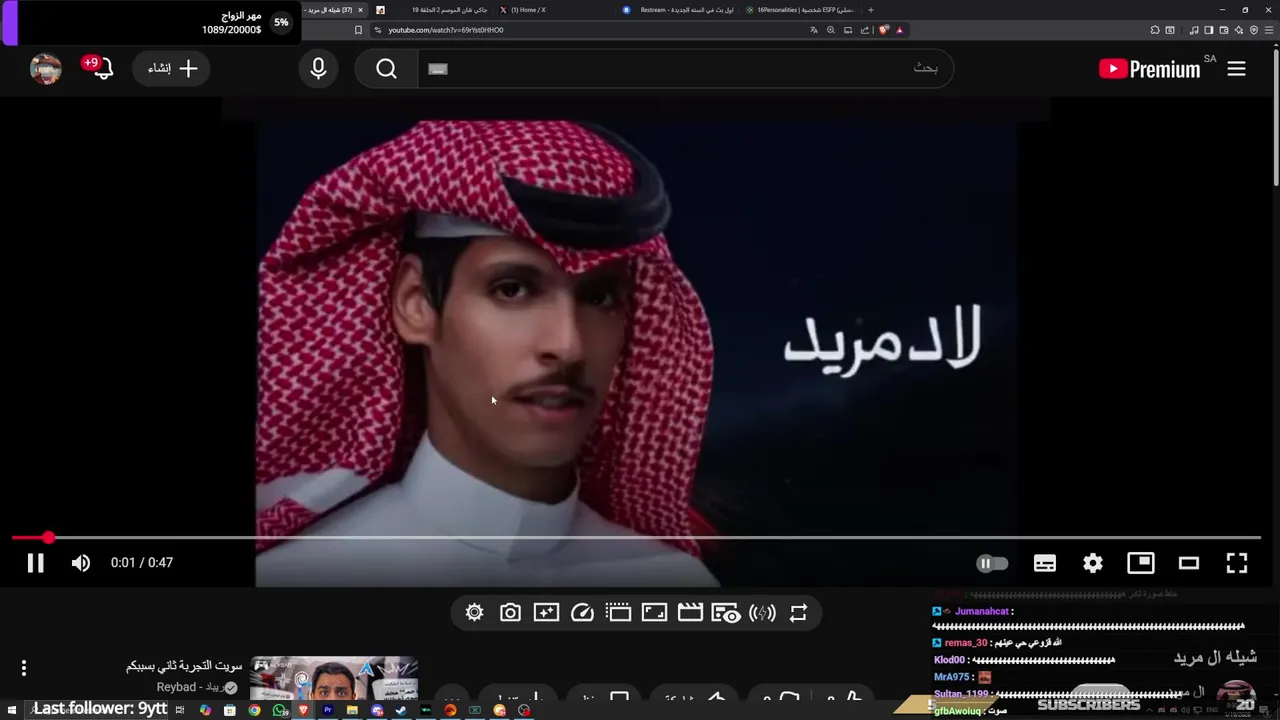Click the page vertical scrollbar thumb
Image resolution: width=1280 pixels, height=720 pixels.
tap(1275, 120)
